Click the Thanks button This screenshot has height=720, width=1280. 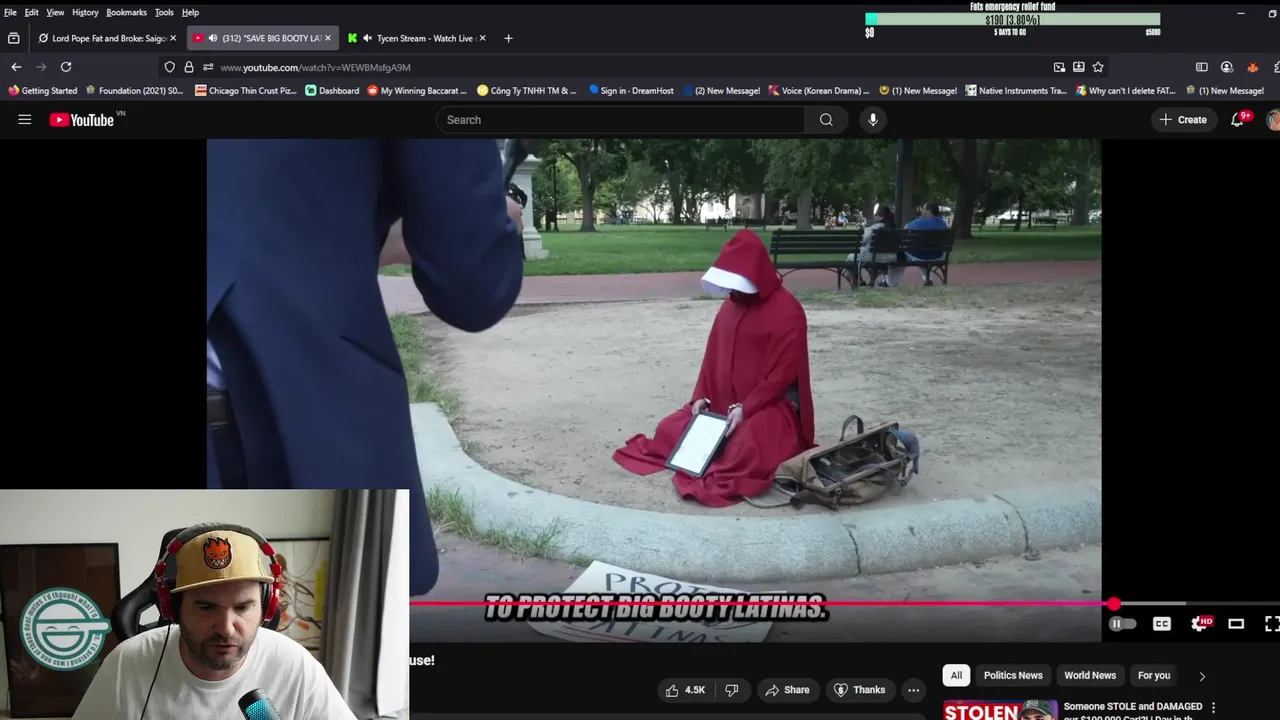click(860, 690)
